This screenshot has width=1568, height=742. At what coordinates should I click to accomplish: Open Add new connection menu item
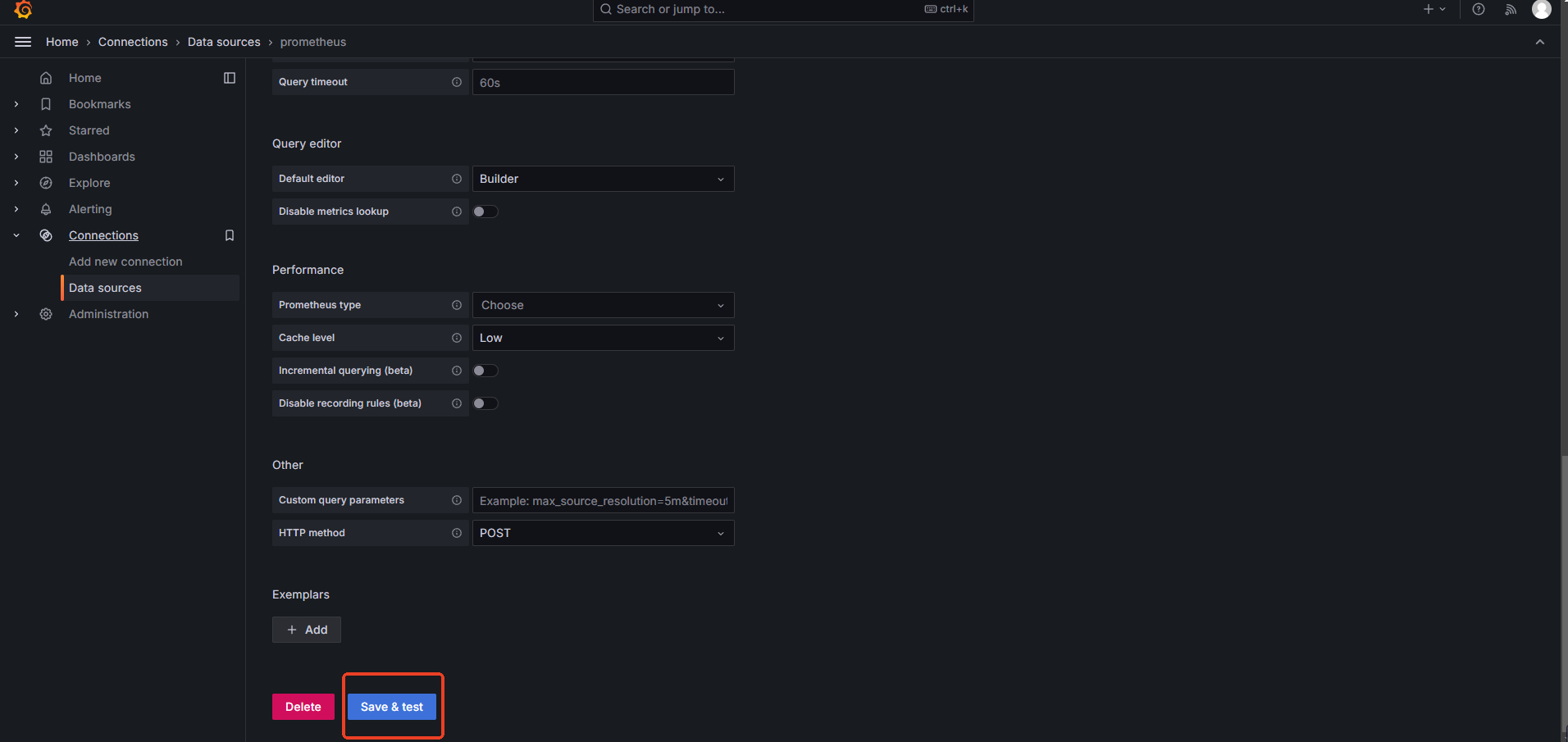[x=125, y=262]
